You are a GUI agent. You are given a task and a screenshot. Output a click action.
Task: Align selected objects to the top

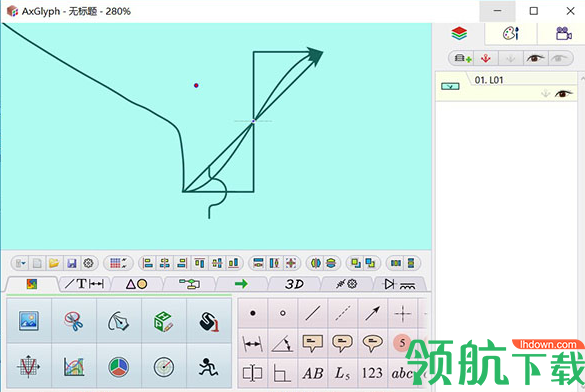[x=199, y=263]
